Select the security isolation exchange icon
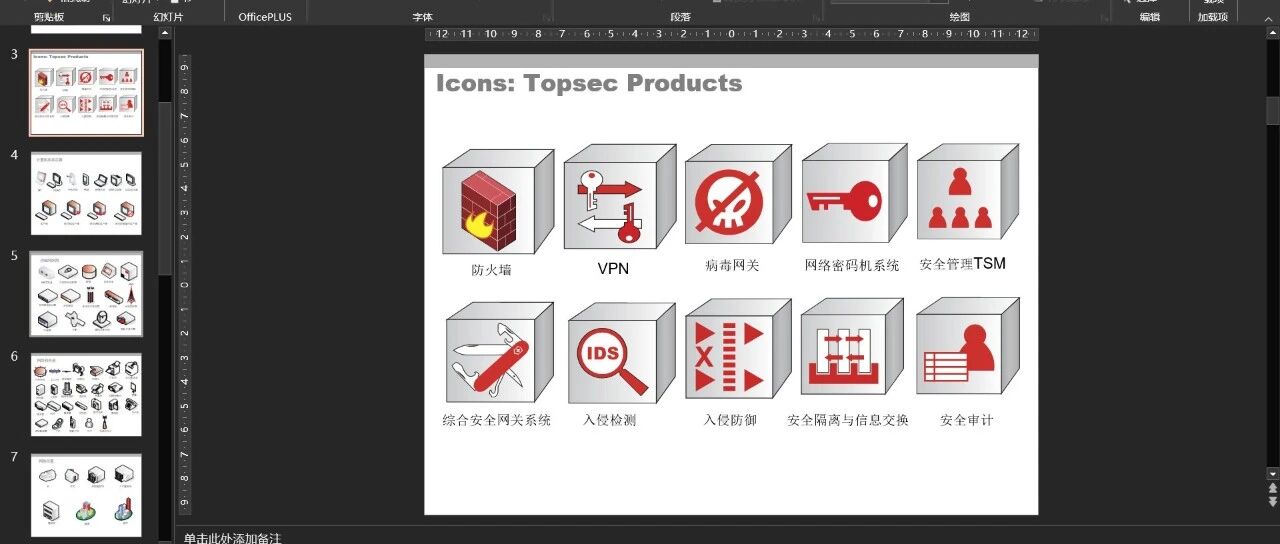Image resolution: width=1280 pixels, height=544 pixels. (853, 348)
